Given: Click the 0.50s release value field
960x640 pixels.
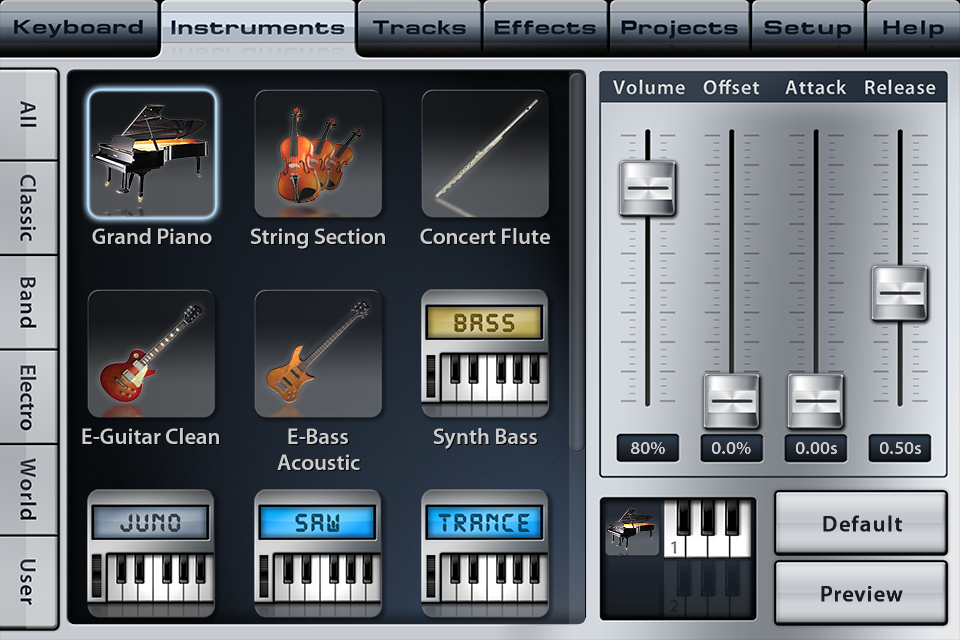Looking at the screenshot, I should click(x=899, y=448).
